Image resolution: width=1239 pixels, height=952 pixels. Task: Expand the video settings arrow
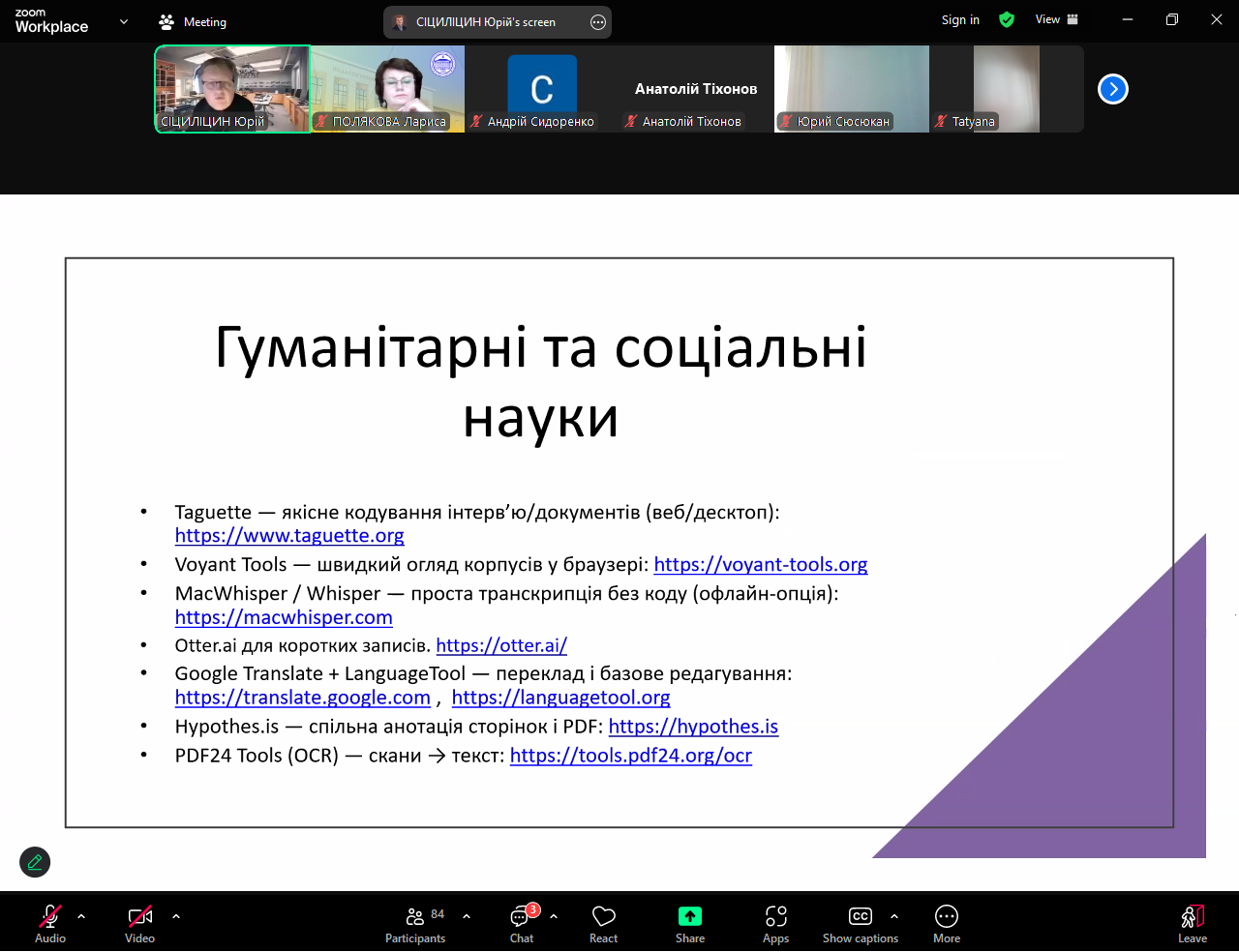click(x=176, y=915)
